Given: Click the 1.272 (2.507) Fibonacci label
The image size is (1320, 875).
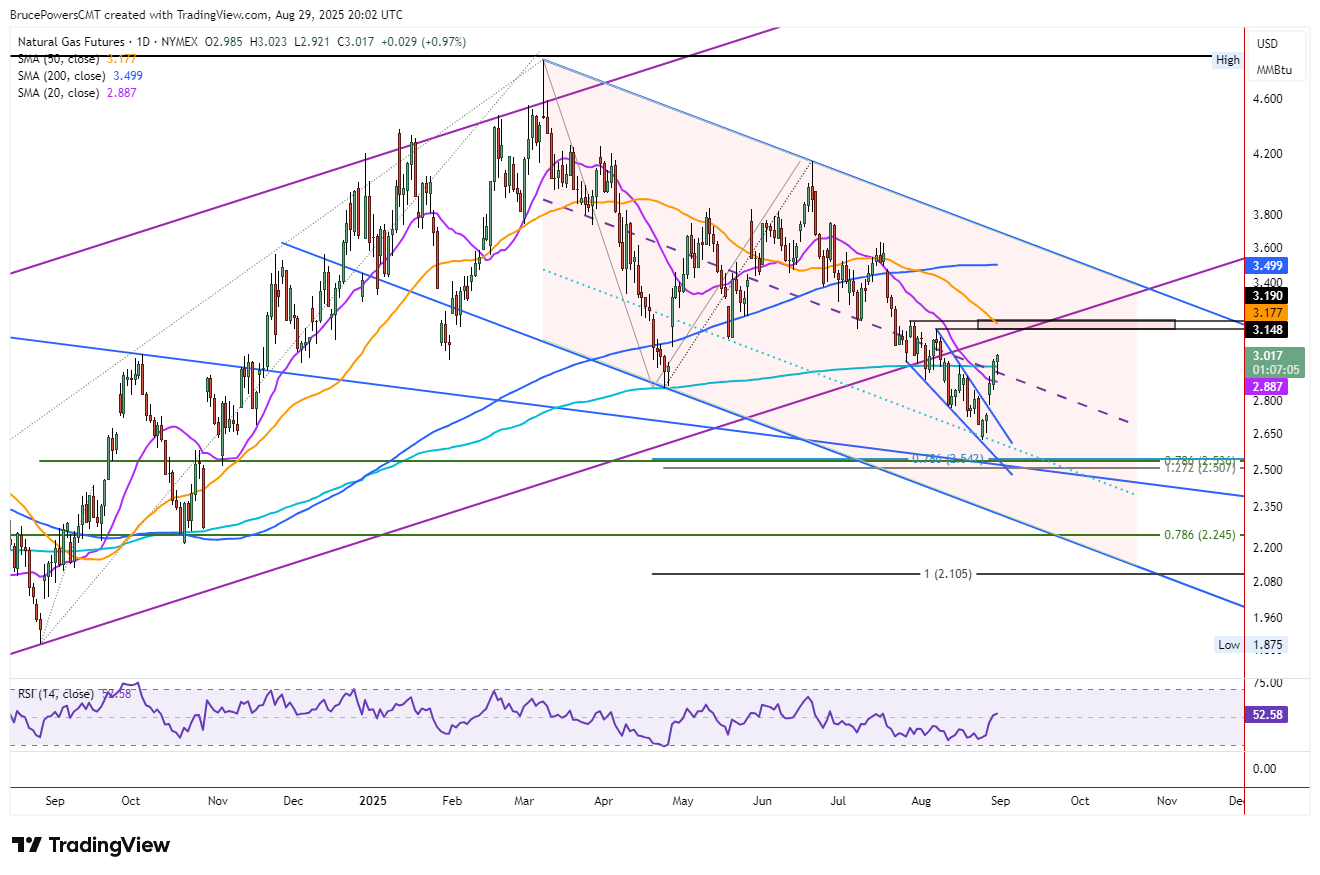Looking at the screenshot, I should coord(1201,467).
